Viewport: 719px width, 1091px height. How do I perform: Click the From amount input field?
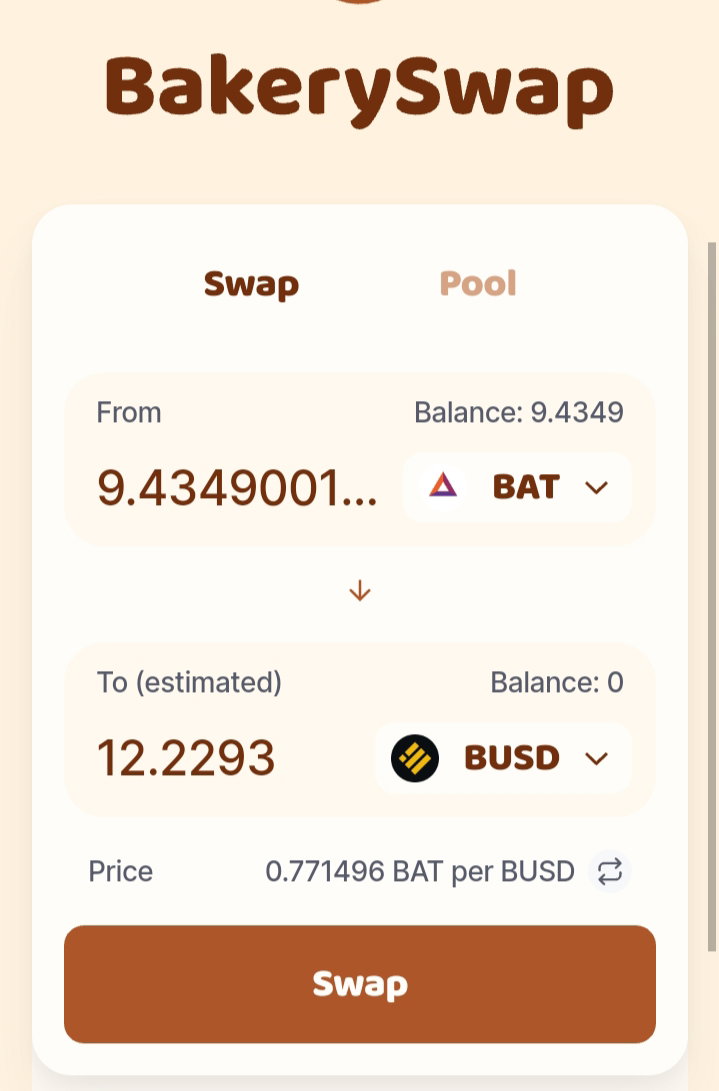237,488
